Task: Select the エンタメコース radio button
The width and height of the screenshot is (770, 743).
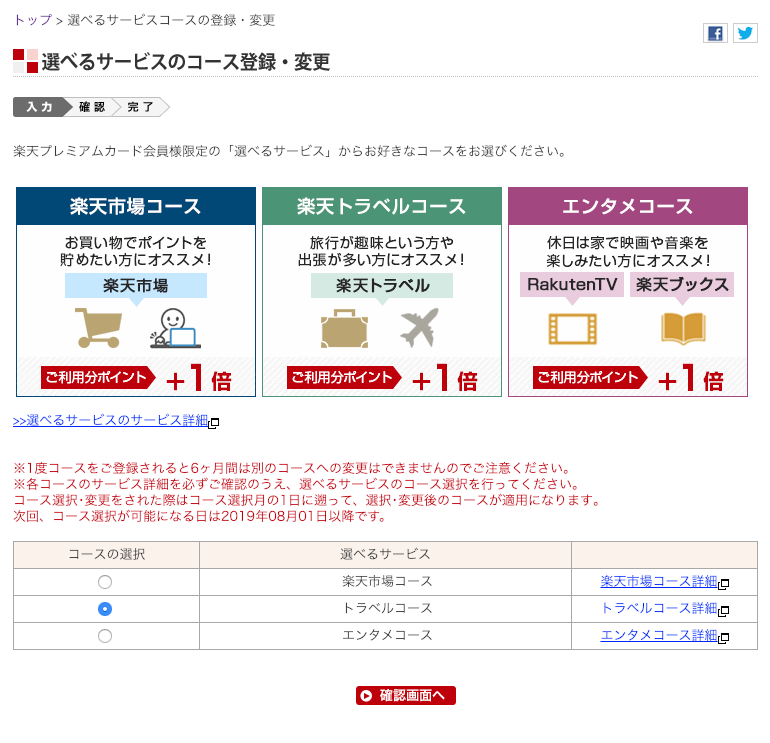Action: [x=105, y=636]
